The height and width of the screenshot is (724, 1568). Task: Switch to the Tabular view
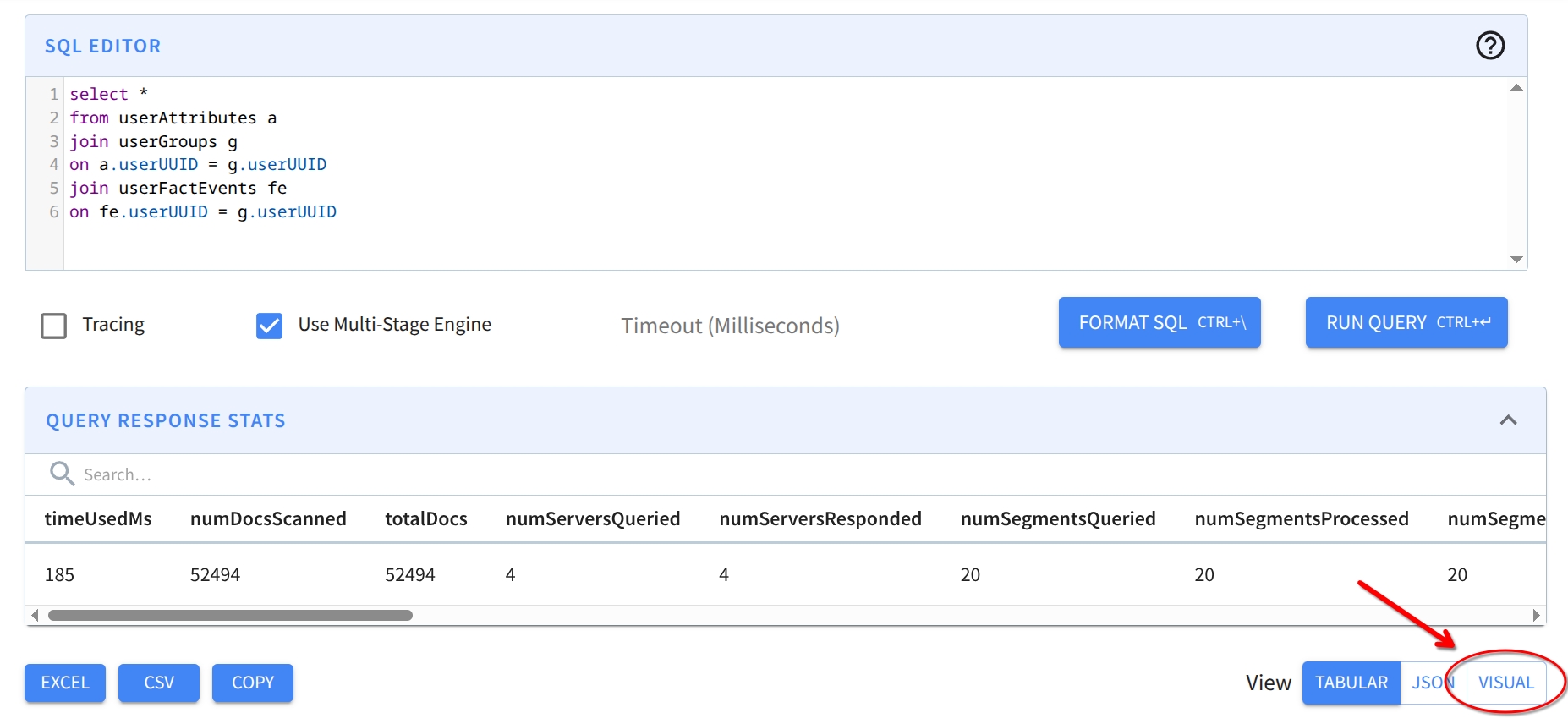pyautogui.click(x=1351, y=683)
